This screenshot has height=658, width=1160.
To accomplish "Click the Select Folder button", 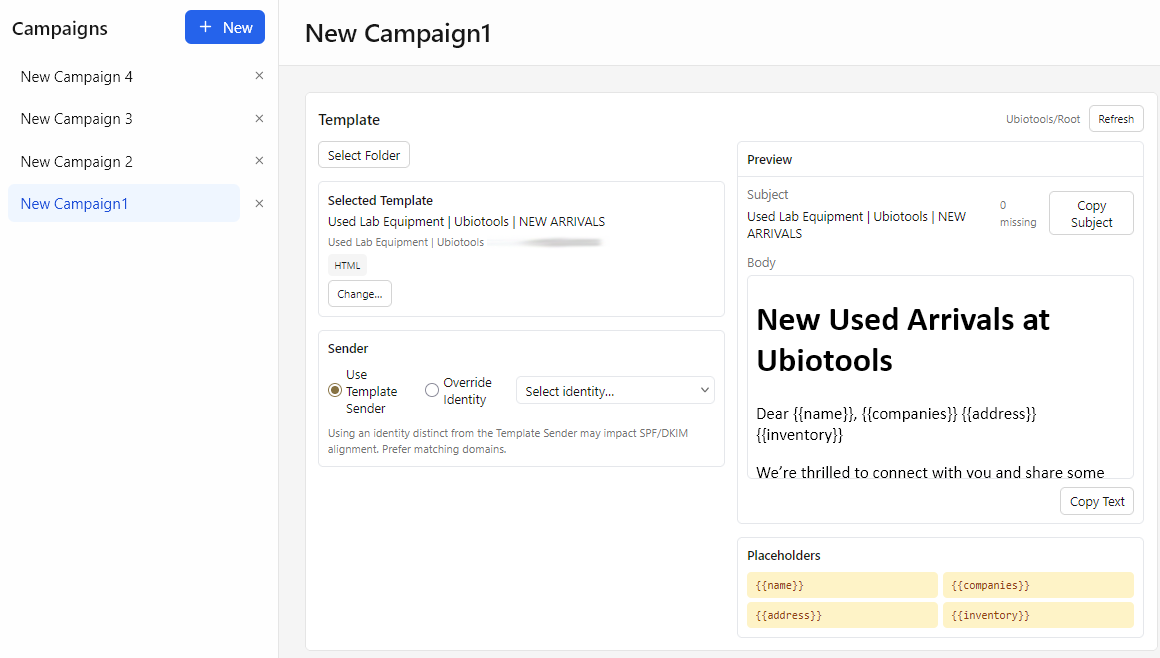I will (364, 155).
